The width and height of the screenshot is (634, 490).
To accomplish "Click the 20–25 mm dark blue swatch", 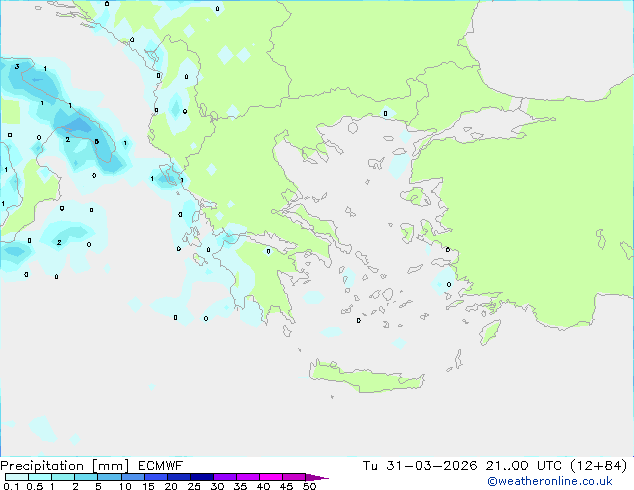I will [x=179, y=477].
